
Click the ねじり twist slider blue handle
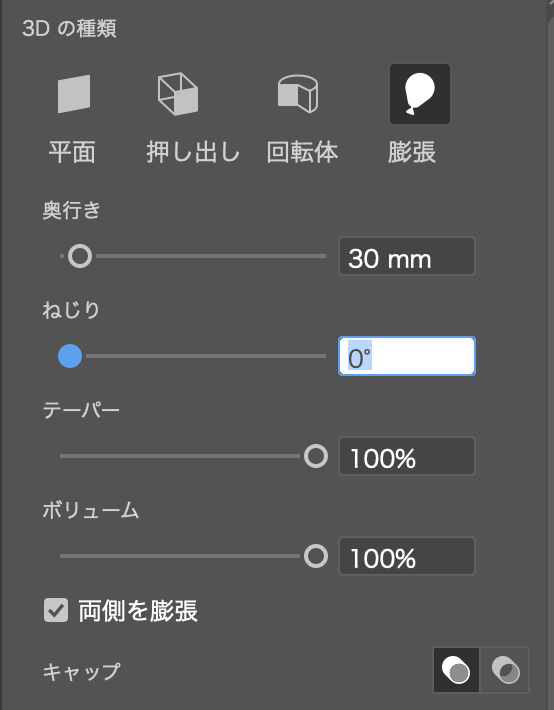click(70, 356)
